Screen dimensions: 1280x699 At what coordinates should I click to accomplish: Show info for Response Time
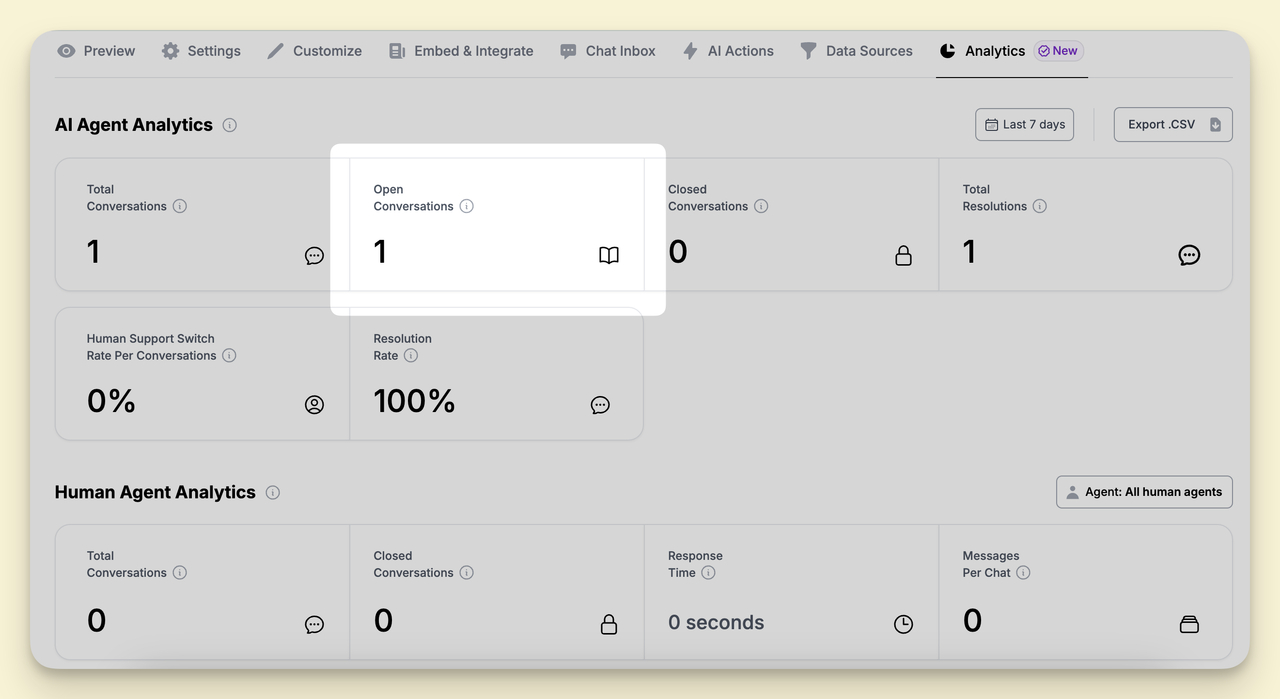click(x=708, y=573)
